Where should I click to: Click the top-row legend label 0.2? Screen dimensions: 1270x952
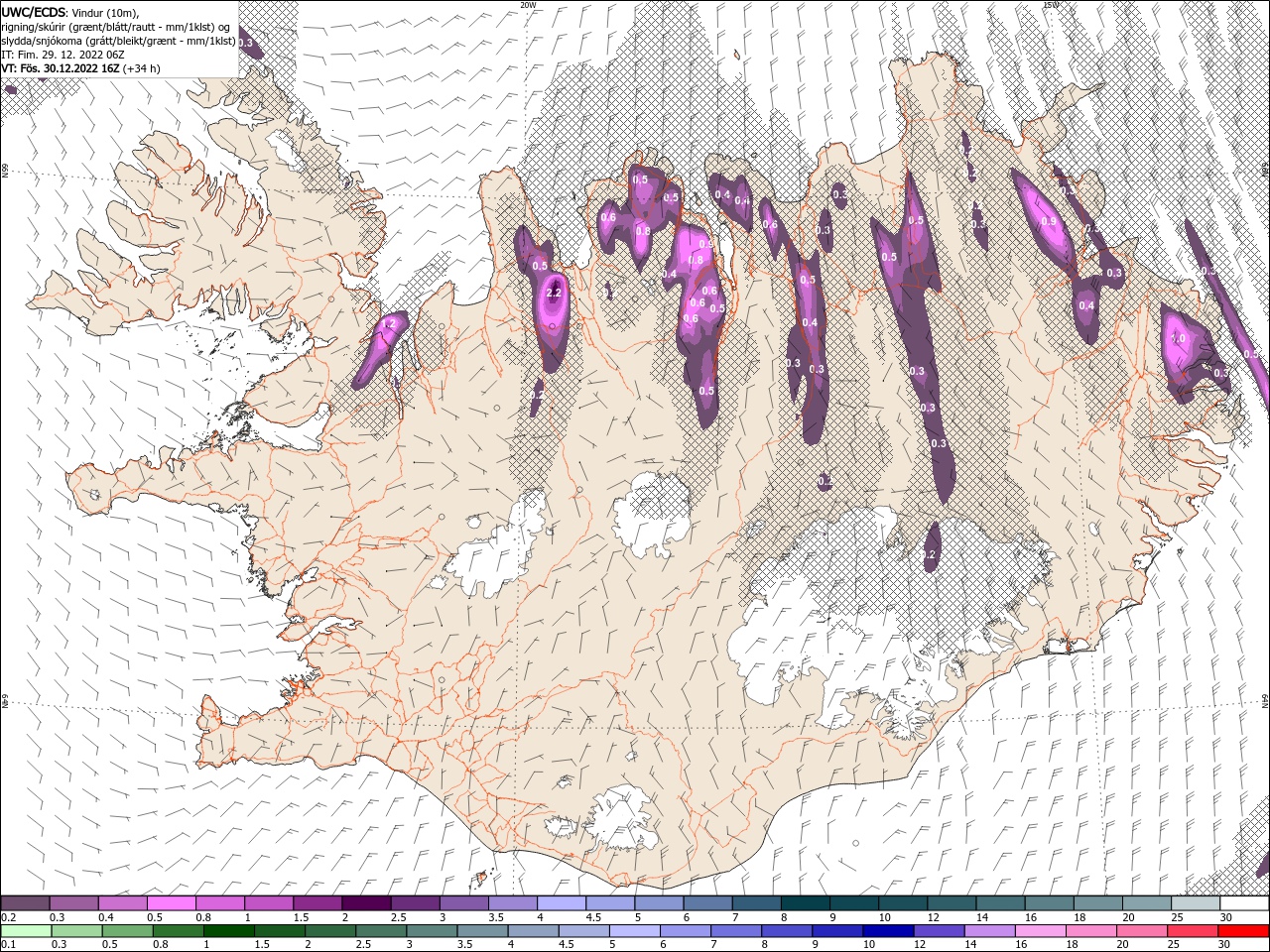(x=8, y=917)
